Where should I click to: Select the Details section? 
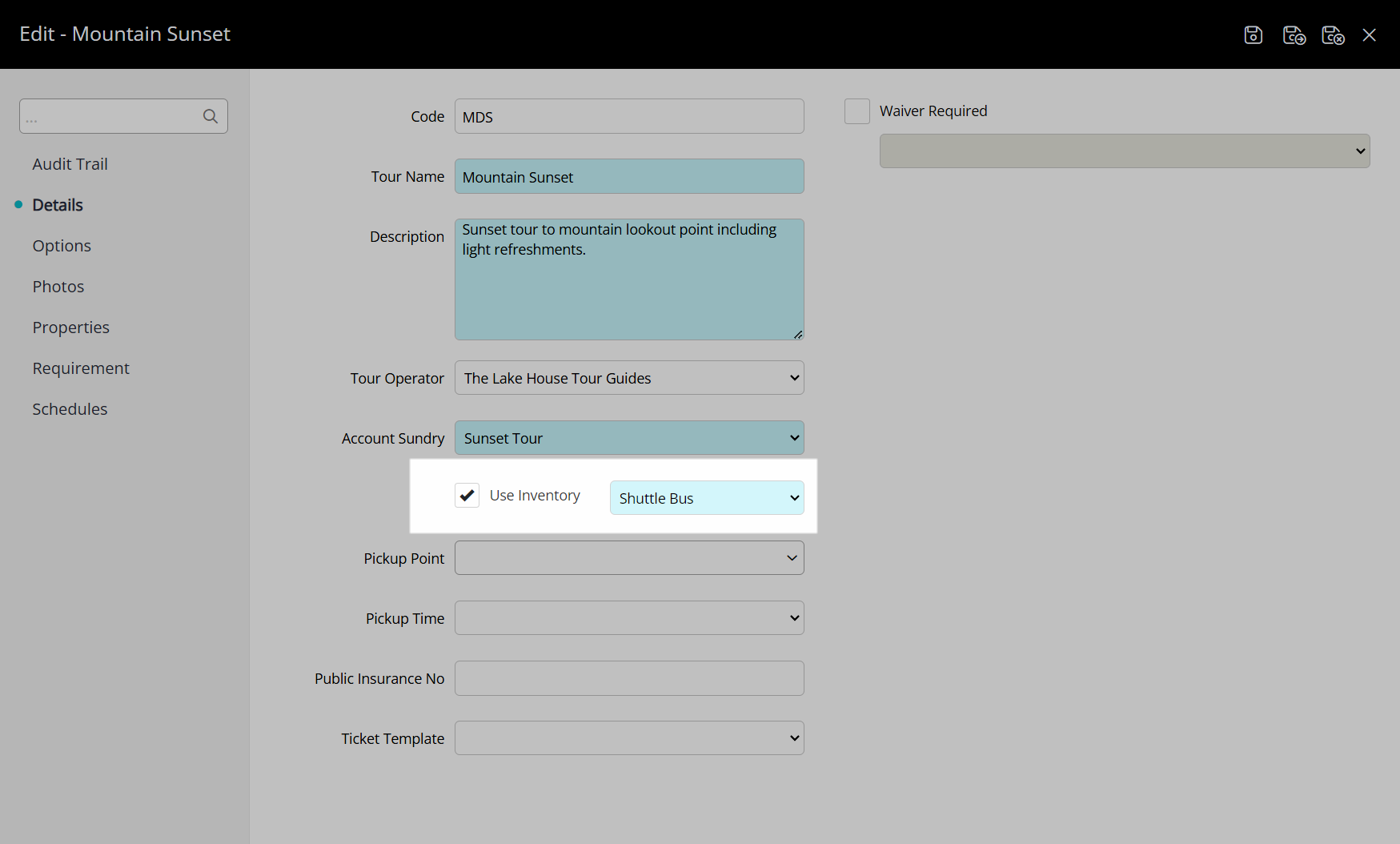58,205
